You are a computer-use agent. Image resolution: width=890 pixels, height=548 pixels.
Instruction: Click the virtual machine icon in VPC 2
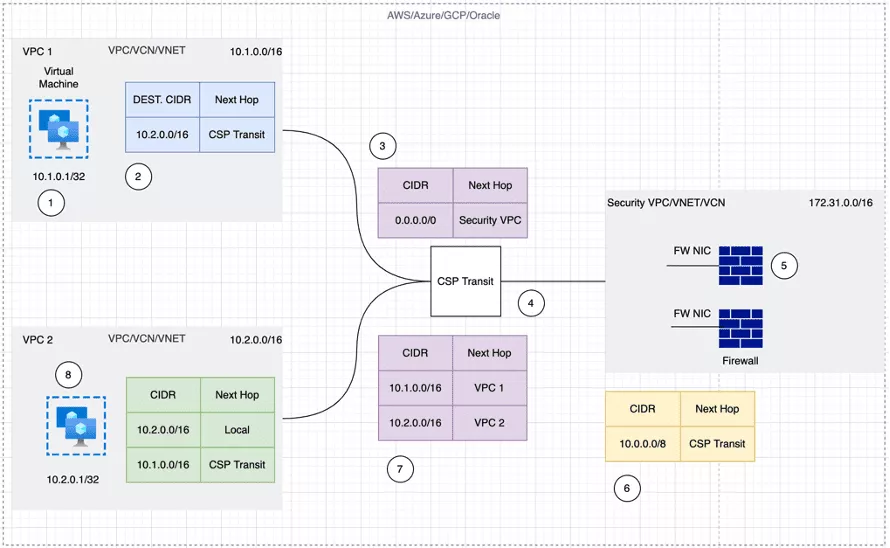click(x=76, y=426)
